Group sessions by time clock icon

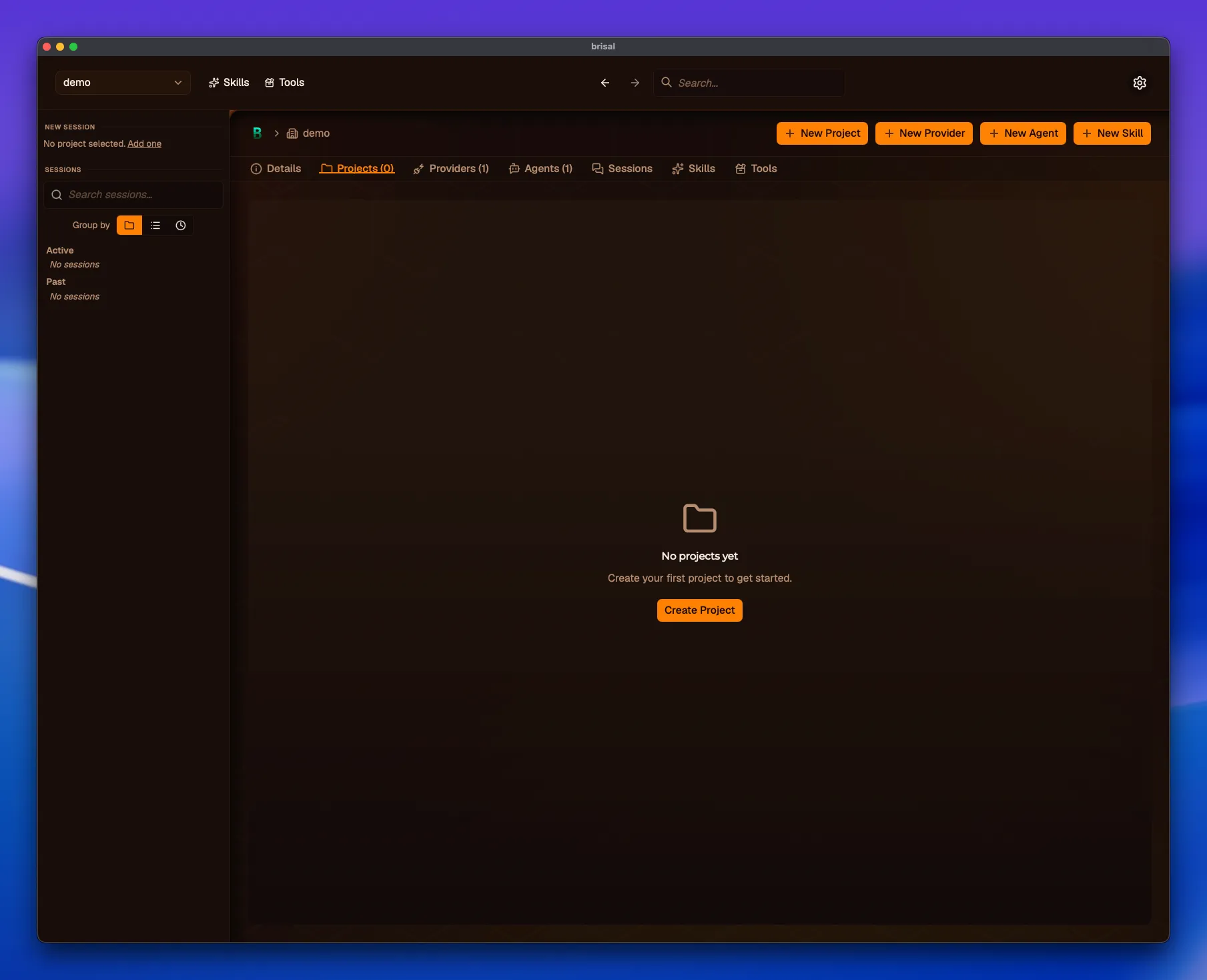tap(180, 225)
